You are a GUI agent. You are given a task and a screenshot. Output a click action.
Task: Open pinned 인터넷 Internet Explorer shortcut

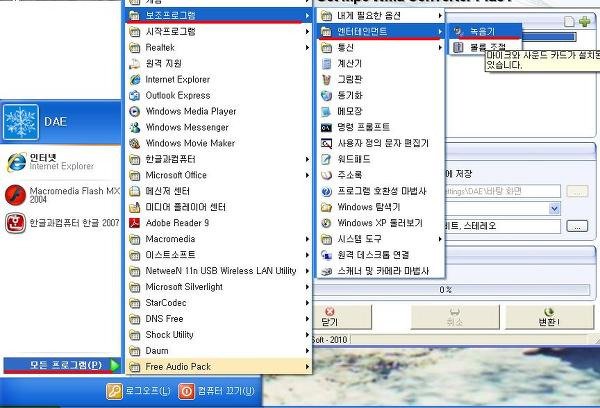(61, 162)
